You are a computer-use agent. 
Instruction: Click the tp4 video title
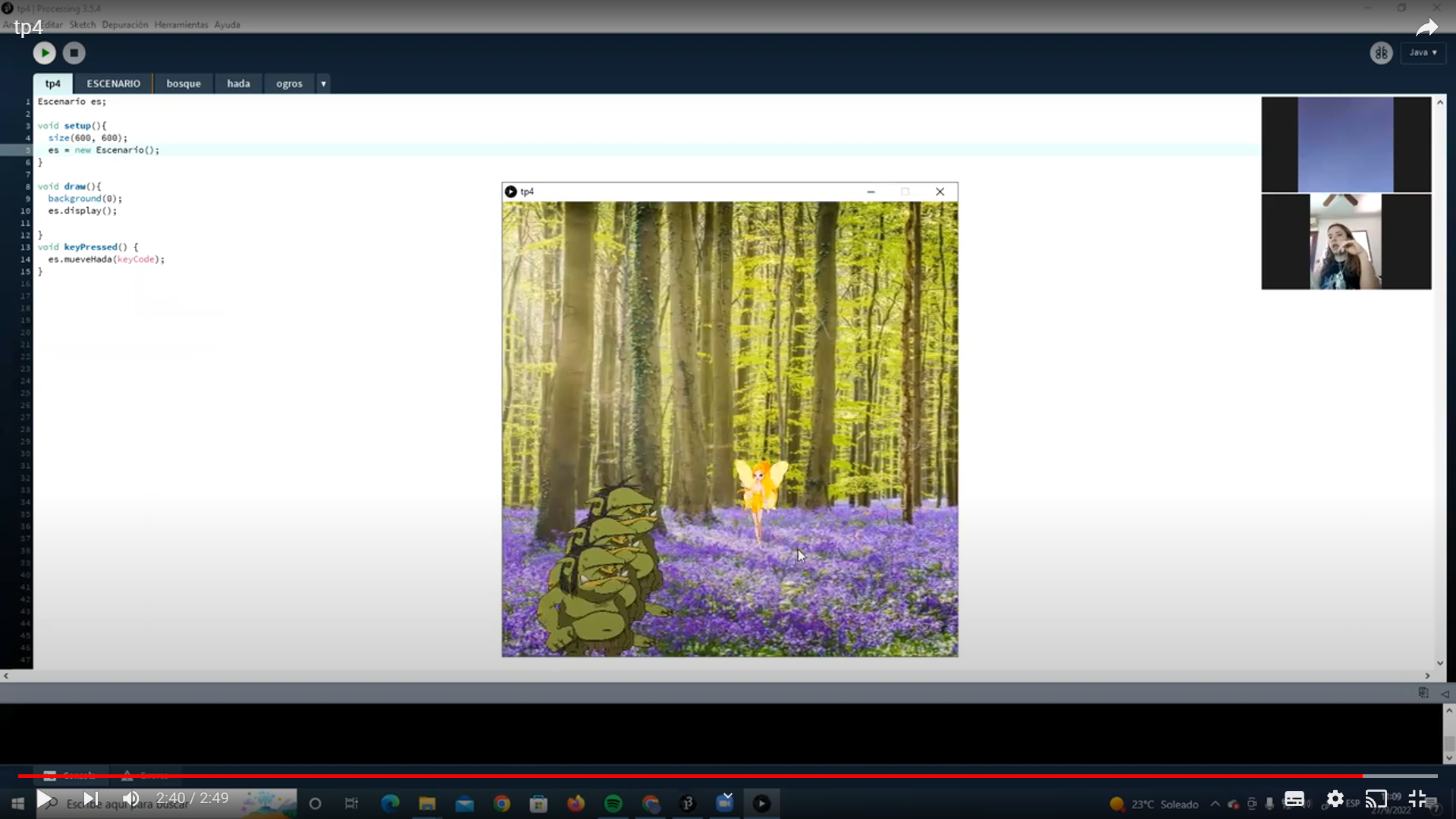pyautogui.click(x=28, y=27)
